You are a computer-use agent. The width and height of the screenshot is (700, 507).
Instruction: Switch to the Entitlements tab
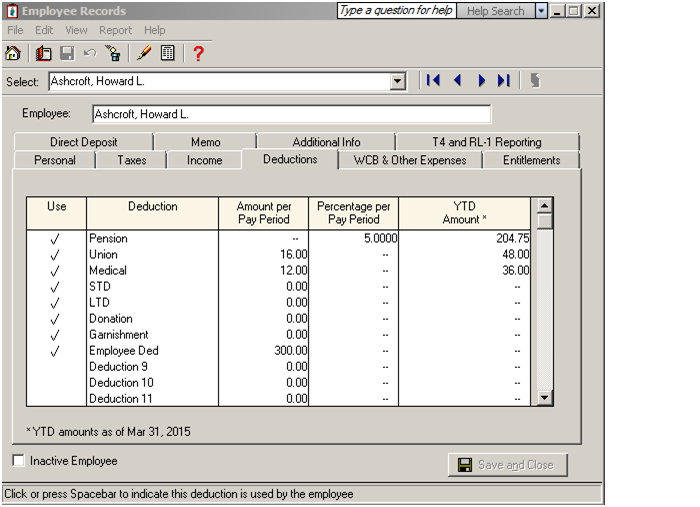tap(531, 160)
